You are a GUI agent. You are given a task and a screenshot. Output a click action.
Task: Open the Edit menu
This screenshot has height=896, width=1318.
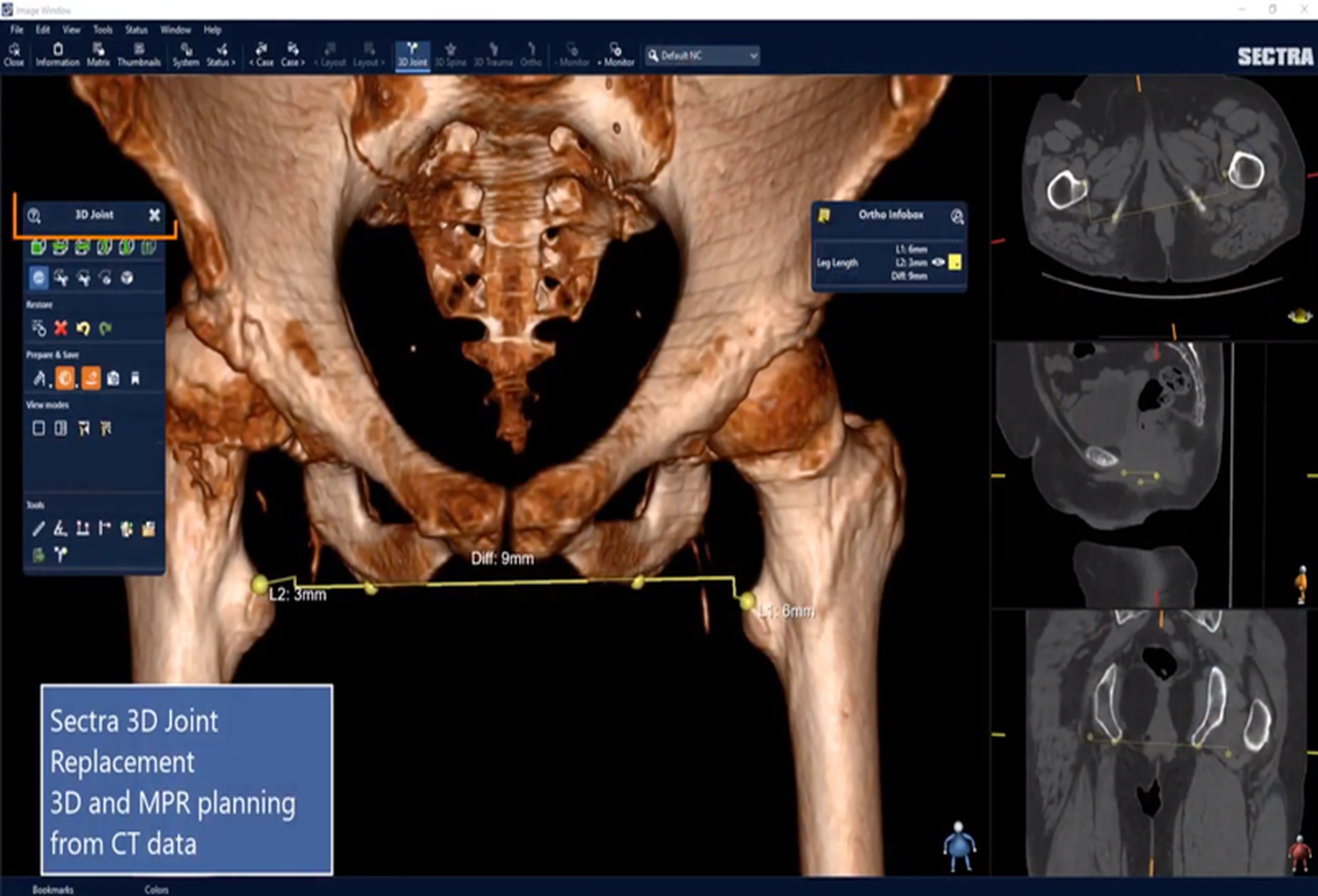coord(43,30)
